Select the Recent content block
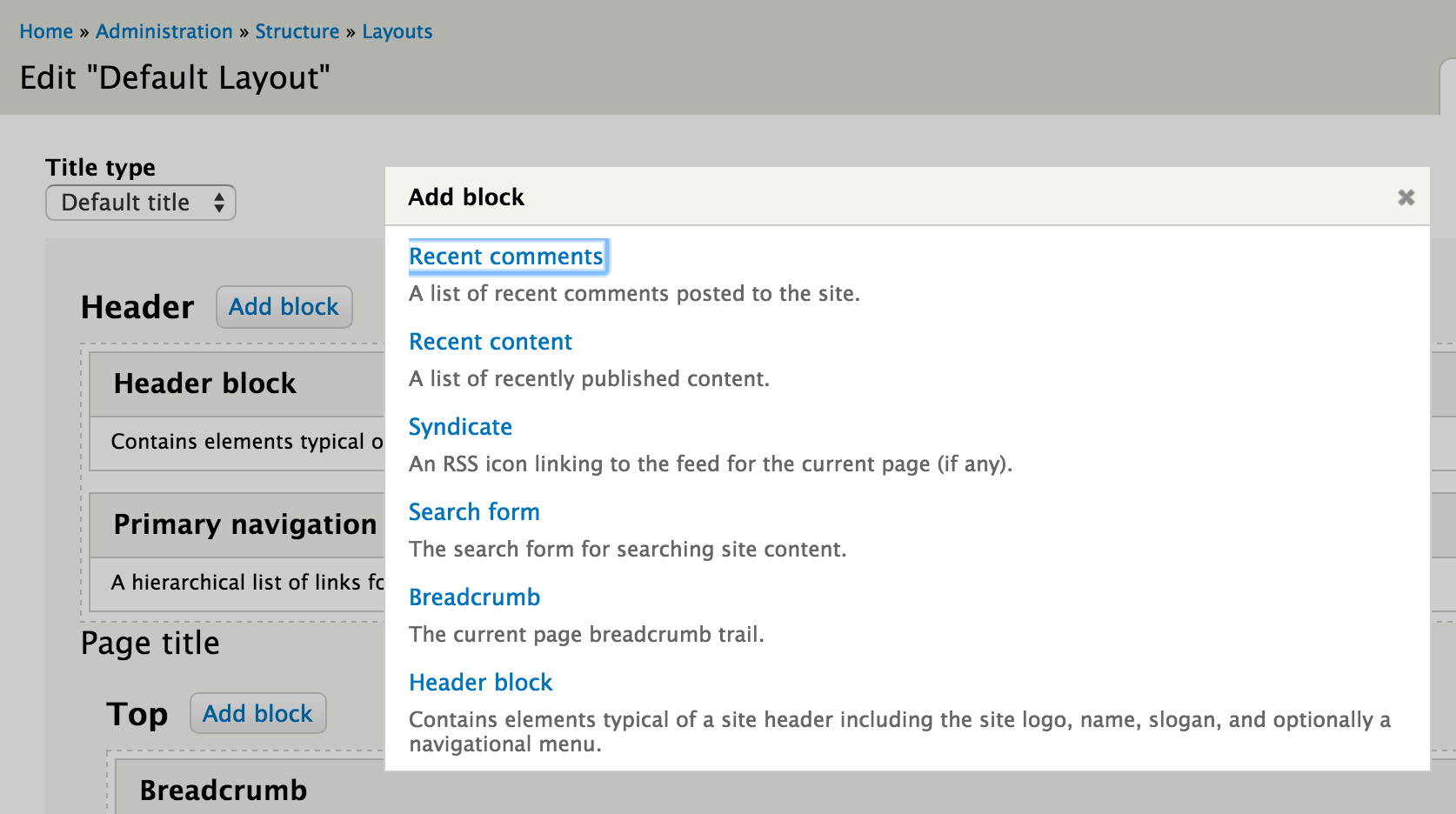The image size is (1456, 814). pos(491,342)
